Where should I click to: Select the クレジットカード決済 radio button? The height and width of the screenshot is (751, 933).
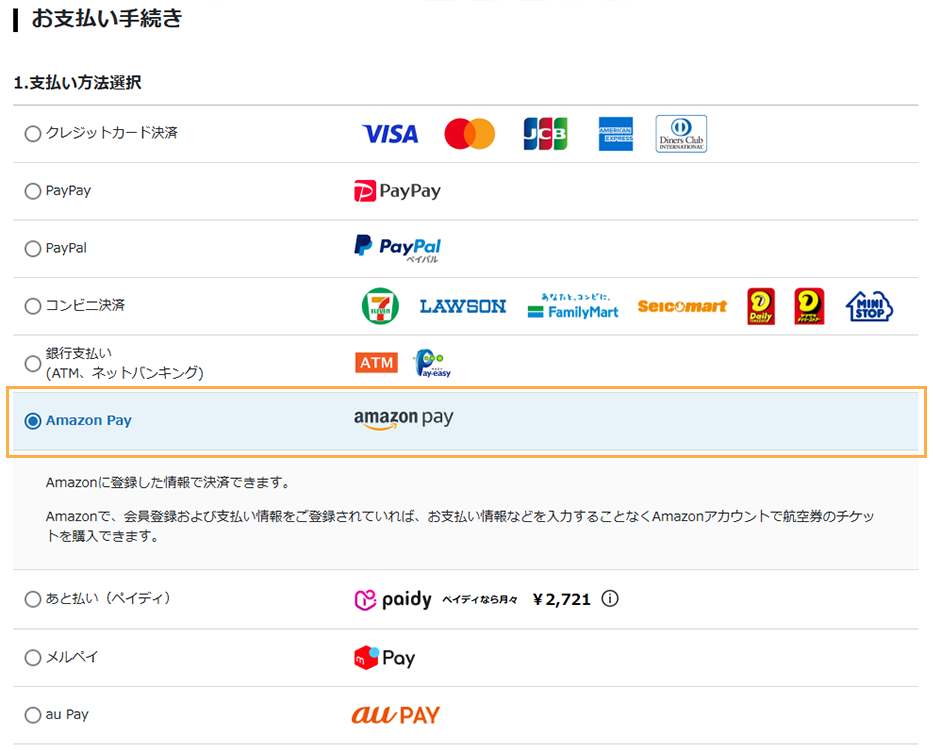[x=33, y=133]
